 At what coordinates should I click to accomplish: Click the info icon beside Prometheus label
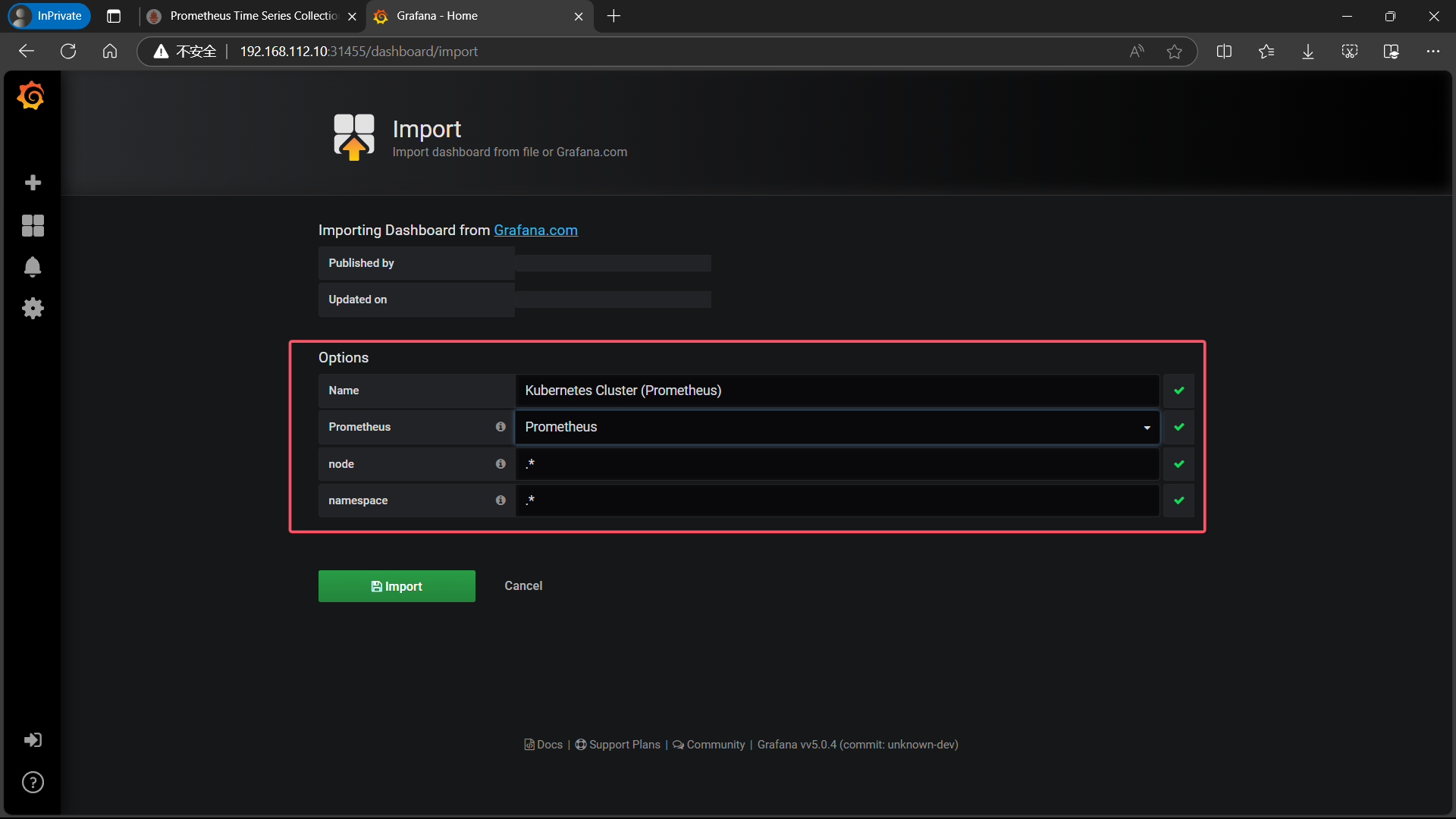click(500, 427)
